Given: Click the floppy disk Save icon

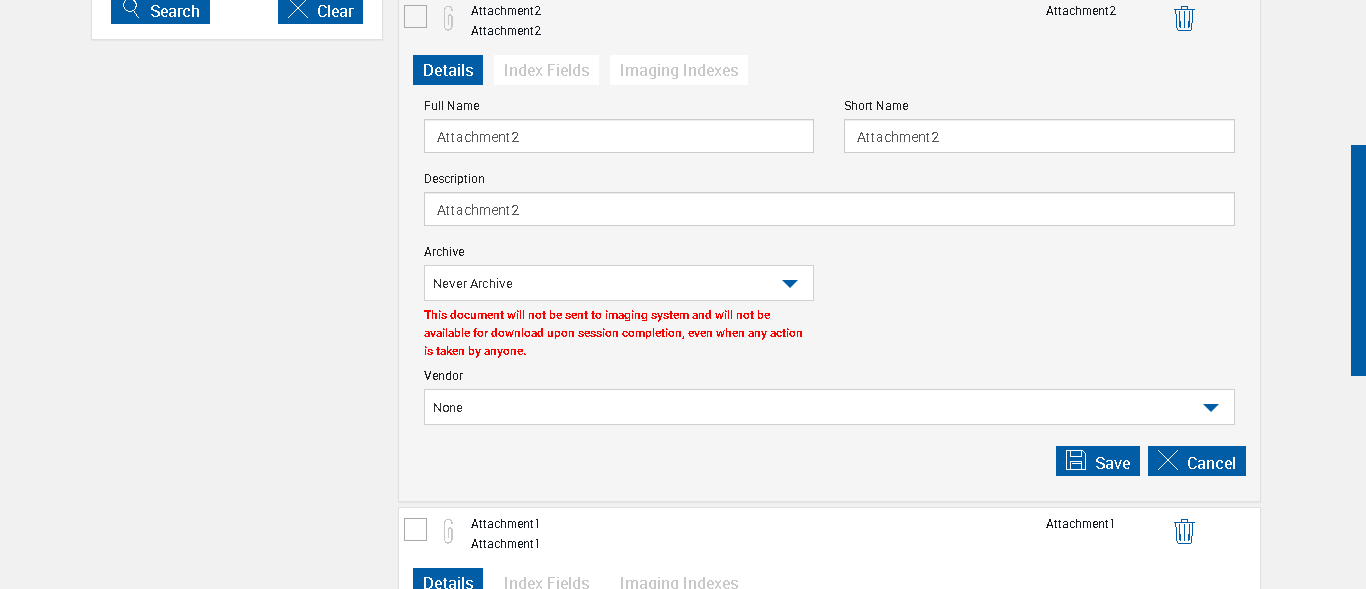Looking at the screenshot, I should 1076,461.
